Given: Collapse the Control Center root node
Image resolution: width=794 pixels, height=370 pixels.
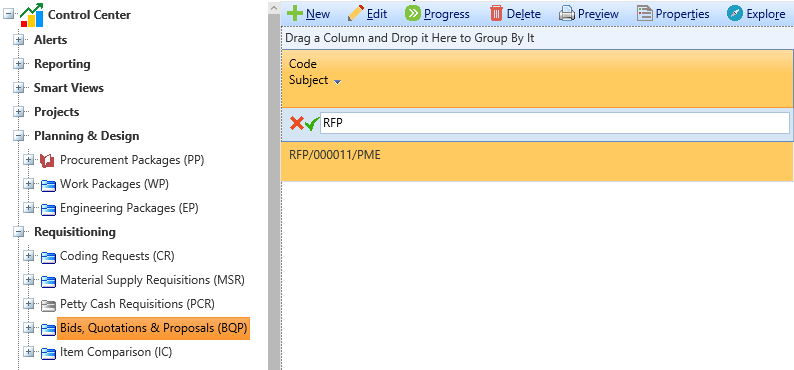Looking at the screenshot, I should pos(9,15).
